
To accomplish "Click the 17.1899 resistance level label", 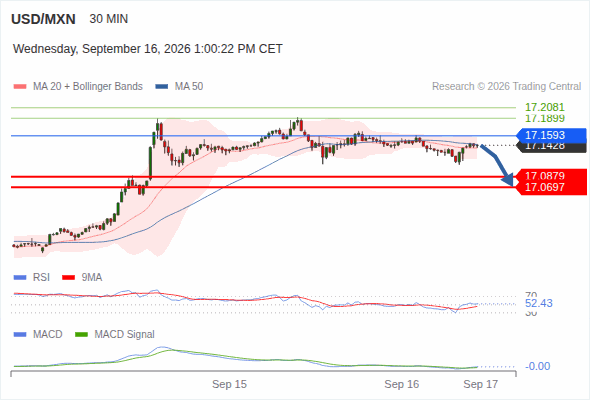I will pos(545,118).
